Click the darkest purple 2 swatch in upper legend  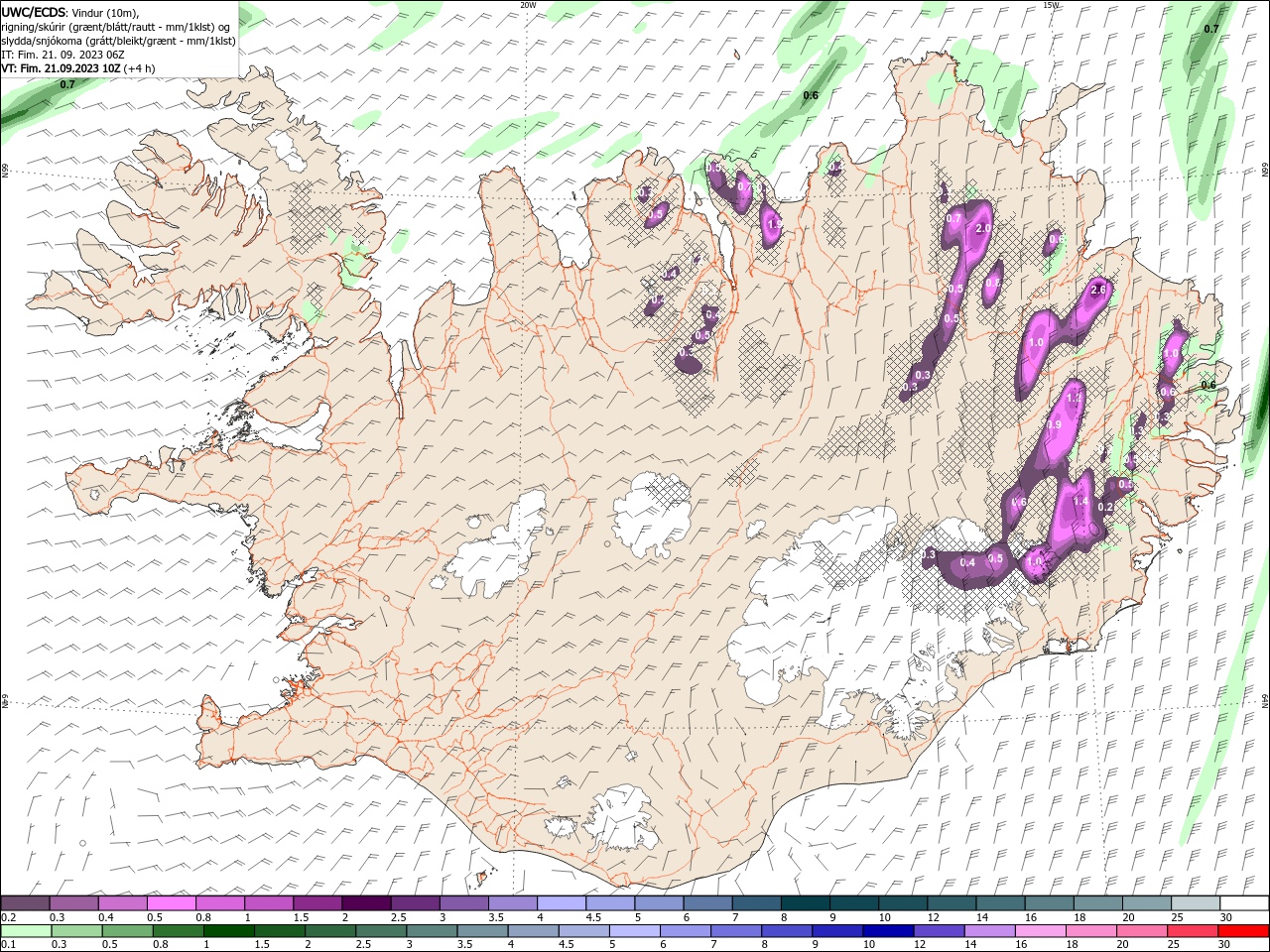coord(365,903)
